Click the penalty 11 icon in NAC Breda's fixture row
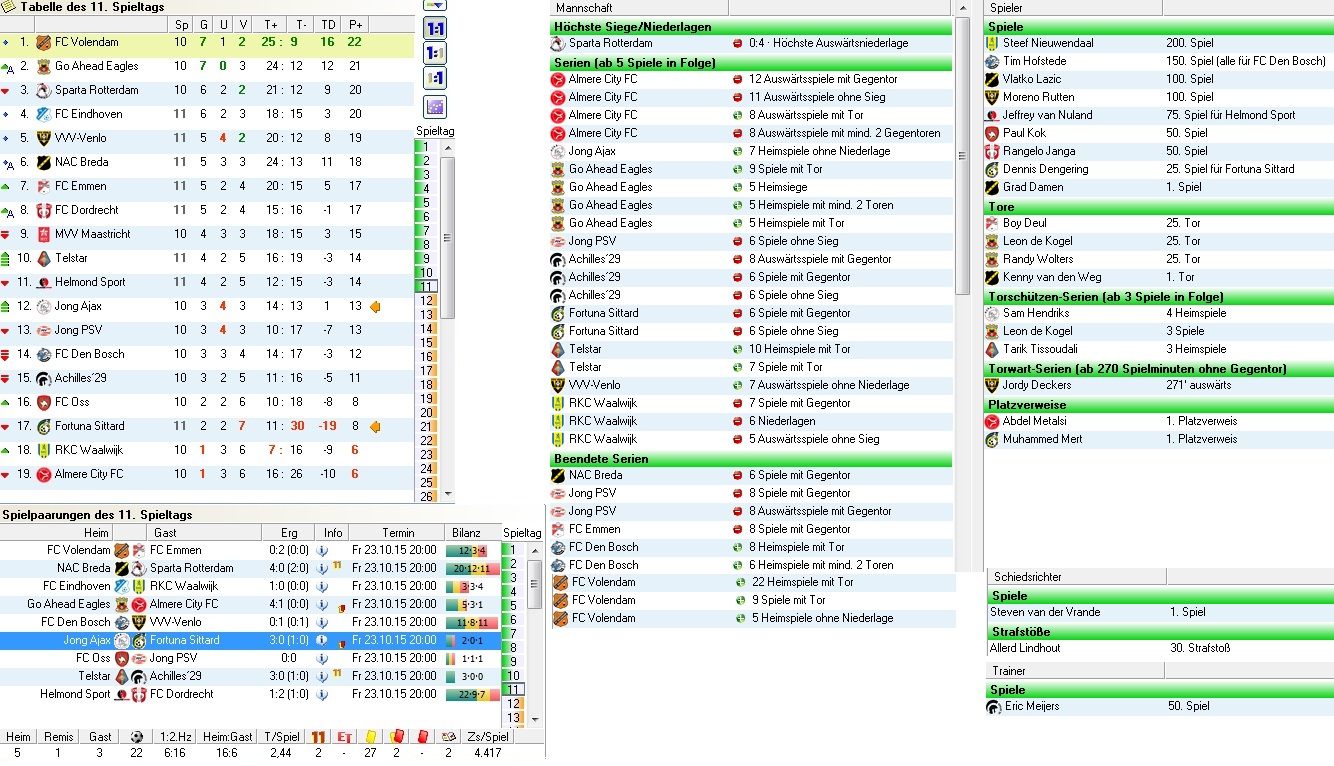Image resolution: width=1334 pixels, height=766 pixels. click(337, 566)
